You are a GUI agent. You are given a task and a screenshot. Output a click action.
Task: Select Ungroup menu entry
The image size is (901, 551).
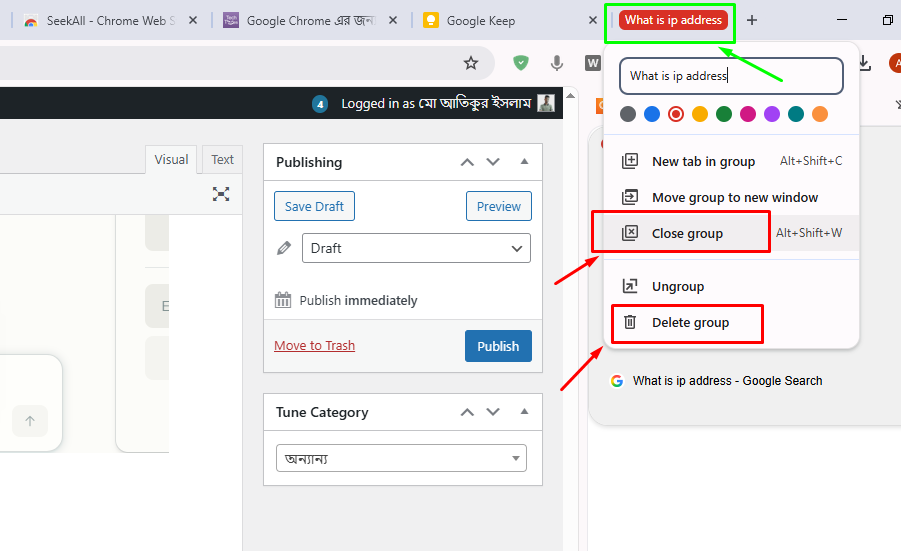click(731, 286)
